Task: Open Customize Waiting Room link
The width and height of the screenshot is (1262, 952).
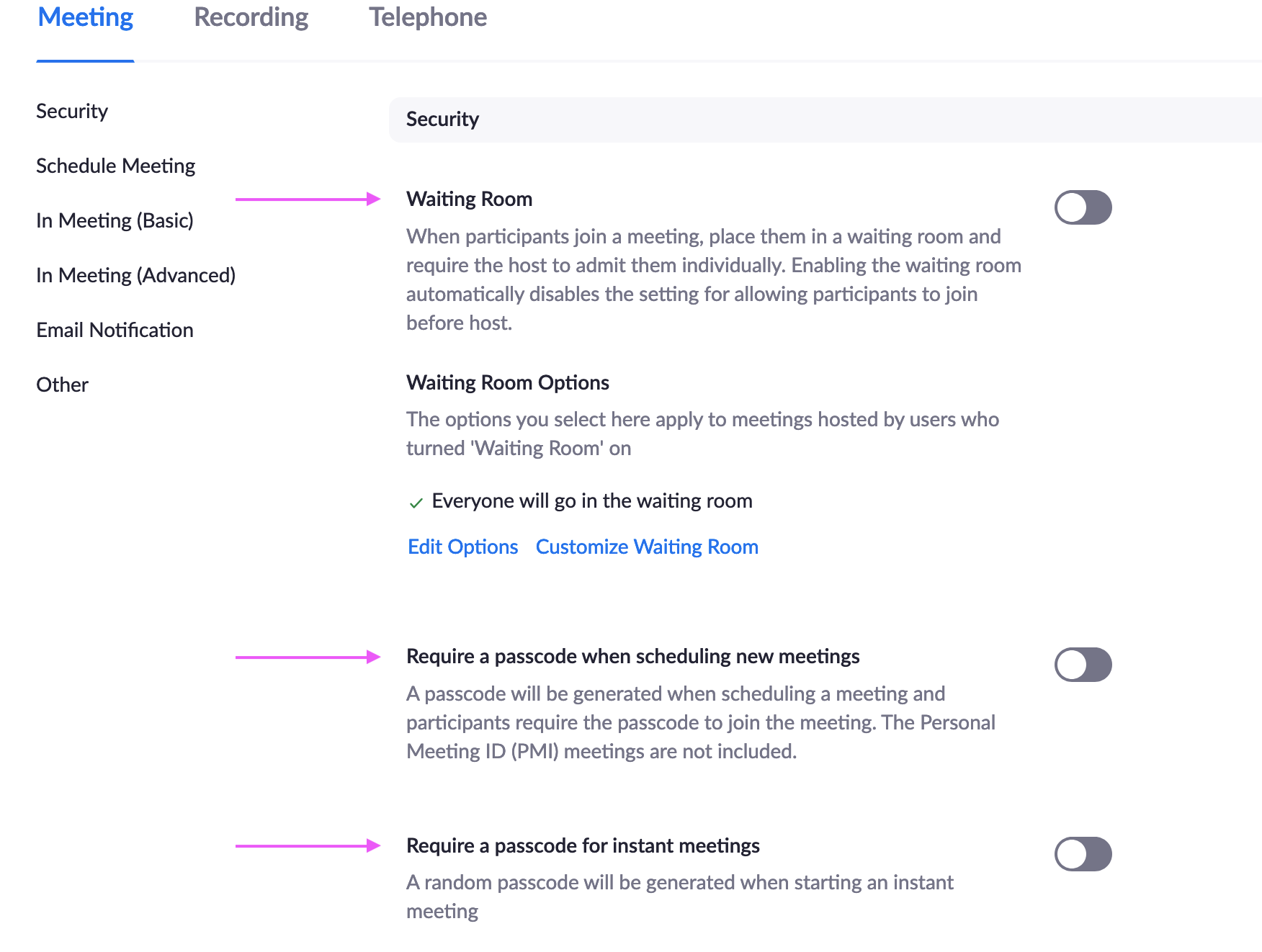Action: pos(647,547)
